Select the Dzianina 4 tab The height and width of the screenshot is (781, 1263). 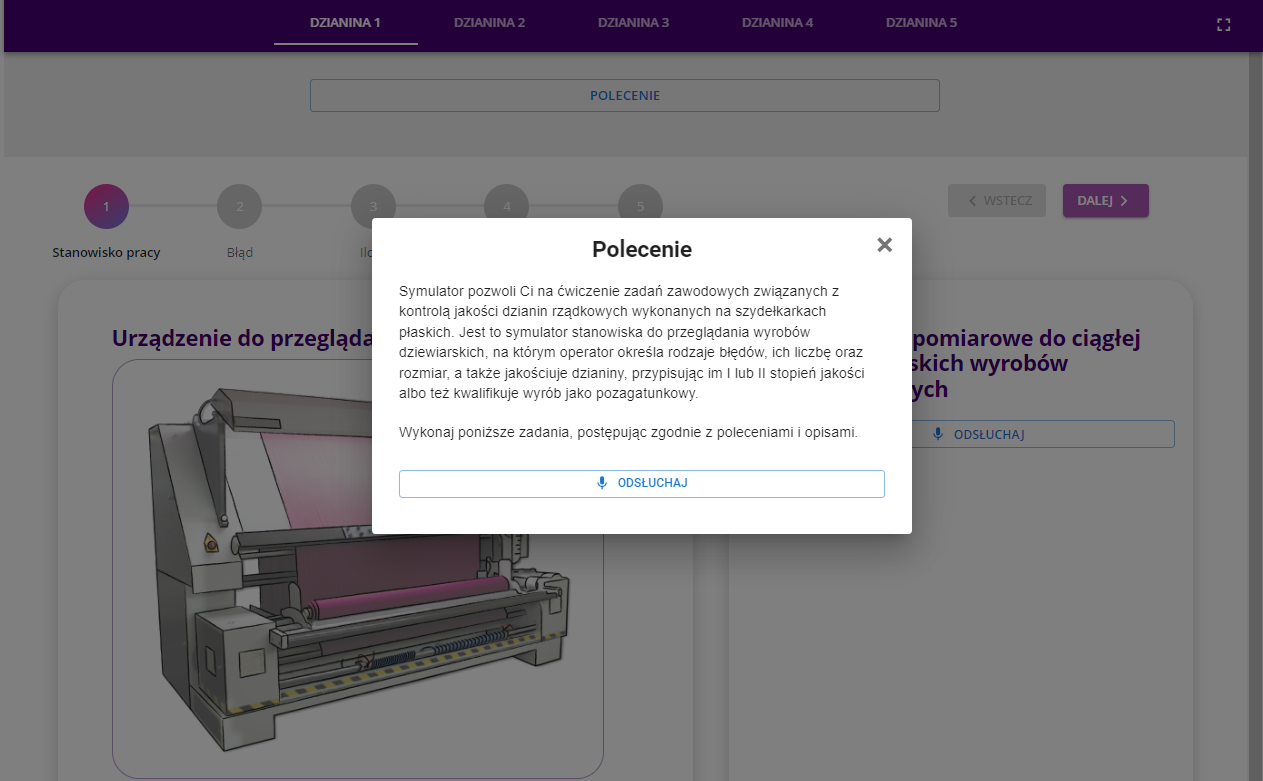pyautogui.click(x=777, y=23)
